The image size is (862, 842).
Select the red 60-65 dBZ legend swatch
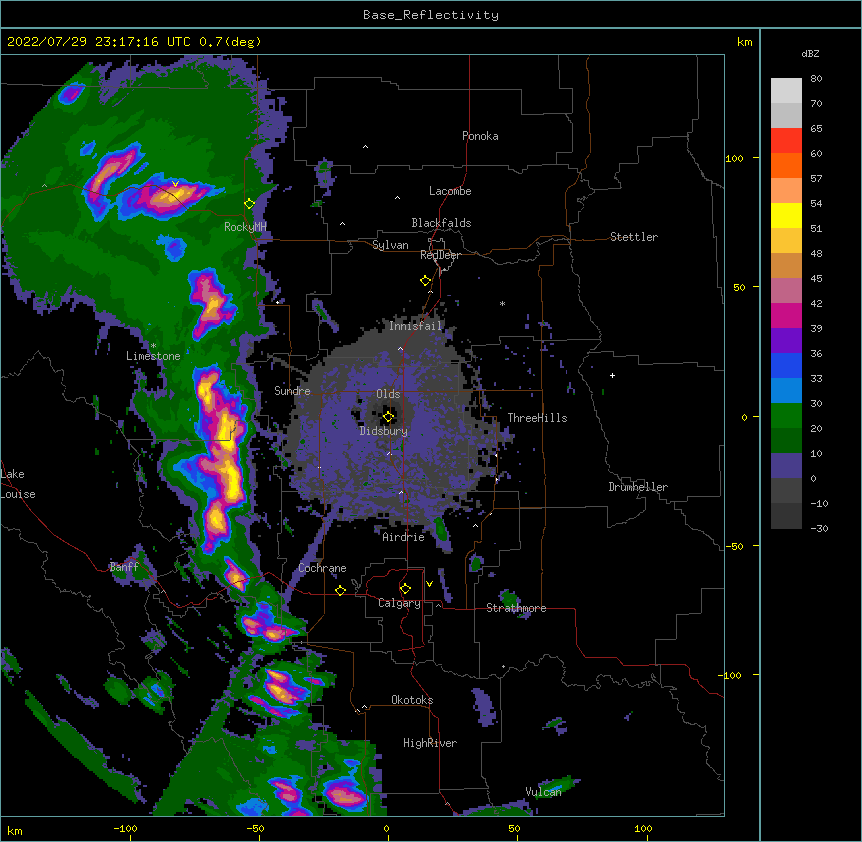point(786,141)
